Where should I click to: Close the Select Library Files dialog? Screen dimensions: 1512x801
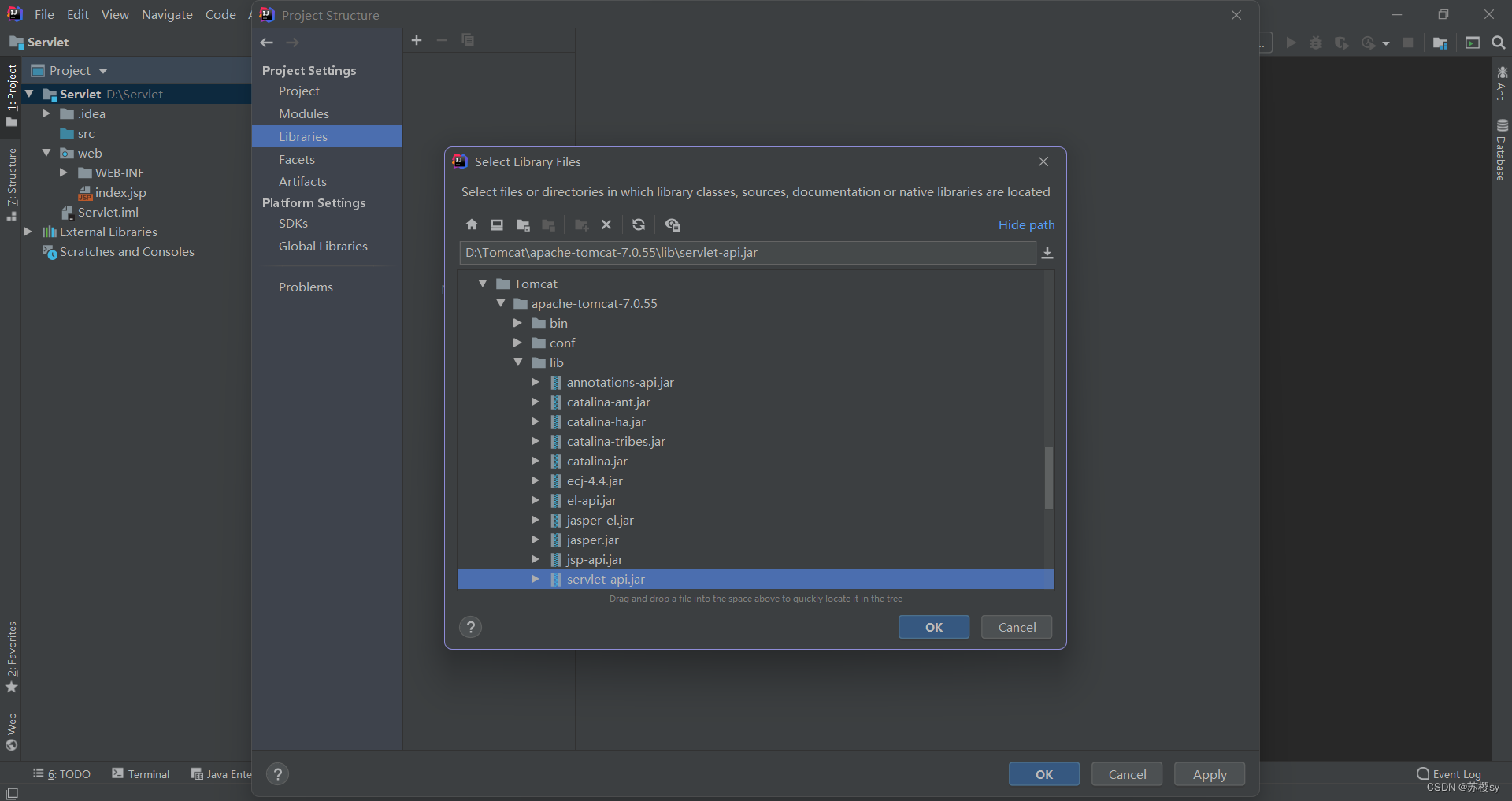coord(1043,161)
